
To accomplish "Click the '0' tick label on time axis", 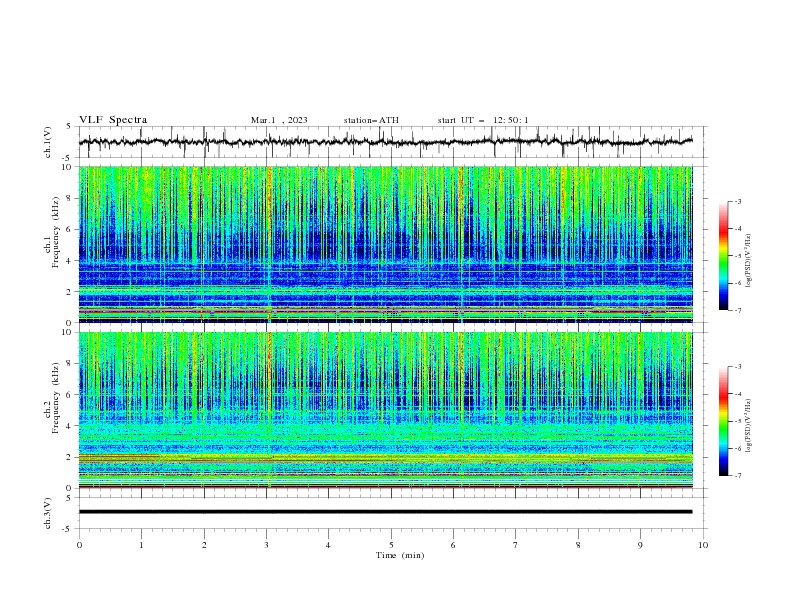I will click(x=79, y=545).
